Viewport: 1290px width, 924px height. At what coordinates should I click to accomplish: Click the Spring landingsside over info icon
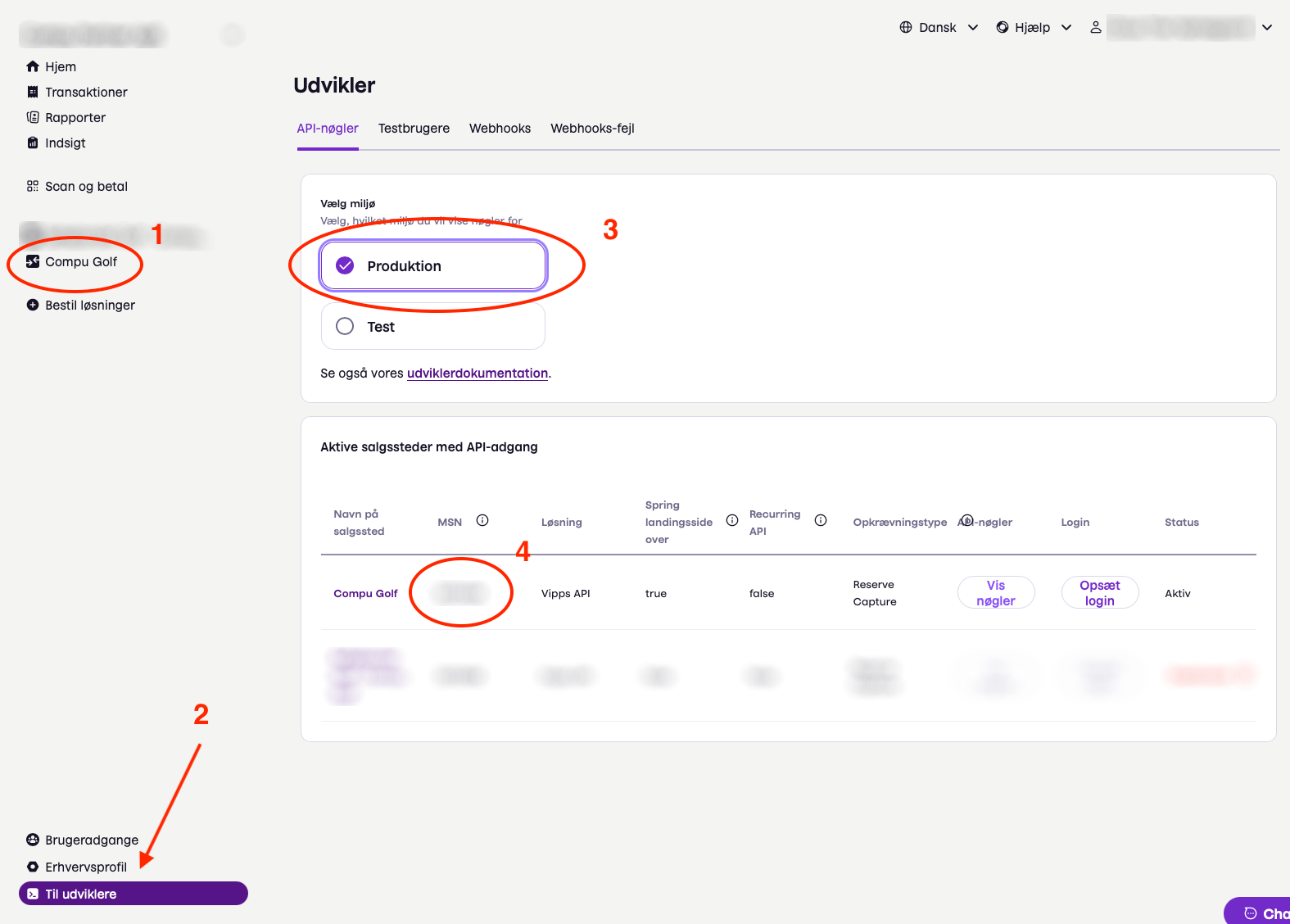[x=732, y=520]
